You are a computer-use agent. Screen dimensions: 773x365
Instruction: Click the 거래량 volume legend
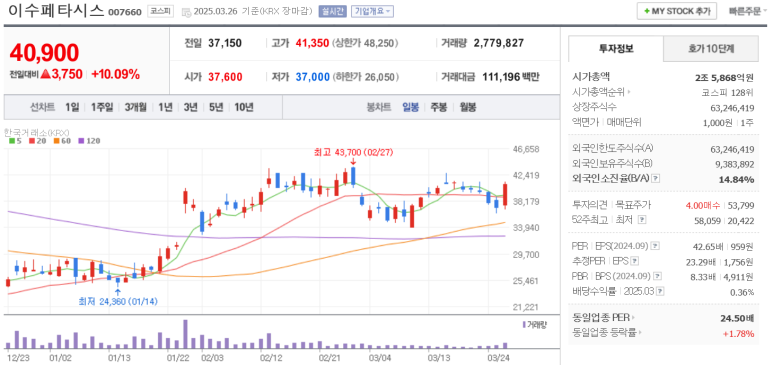pos(534,325)
